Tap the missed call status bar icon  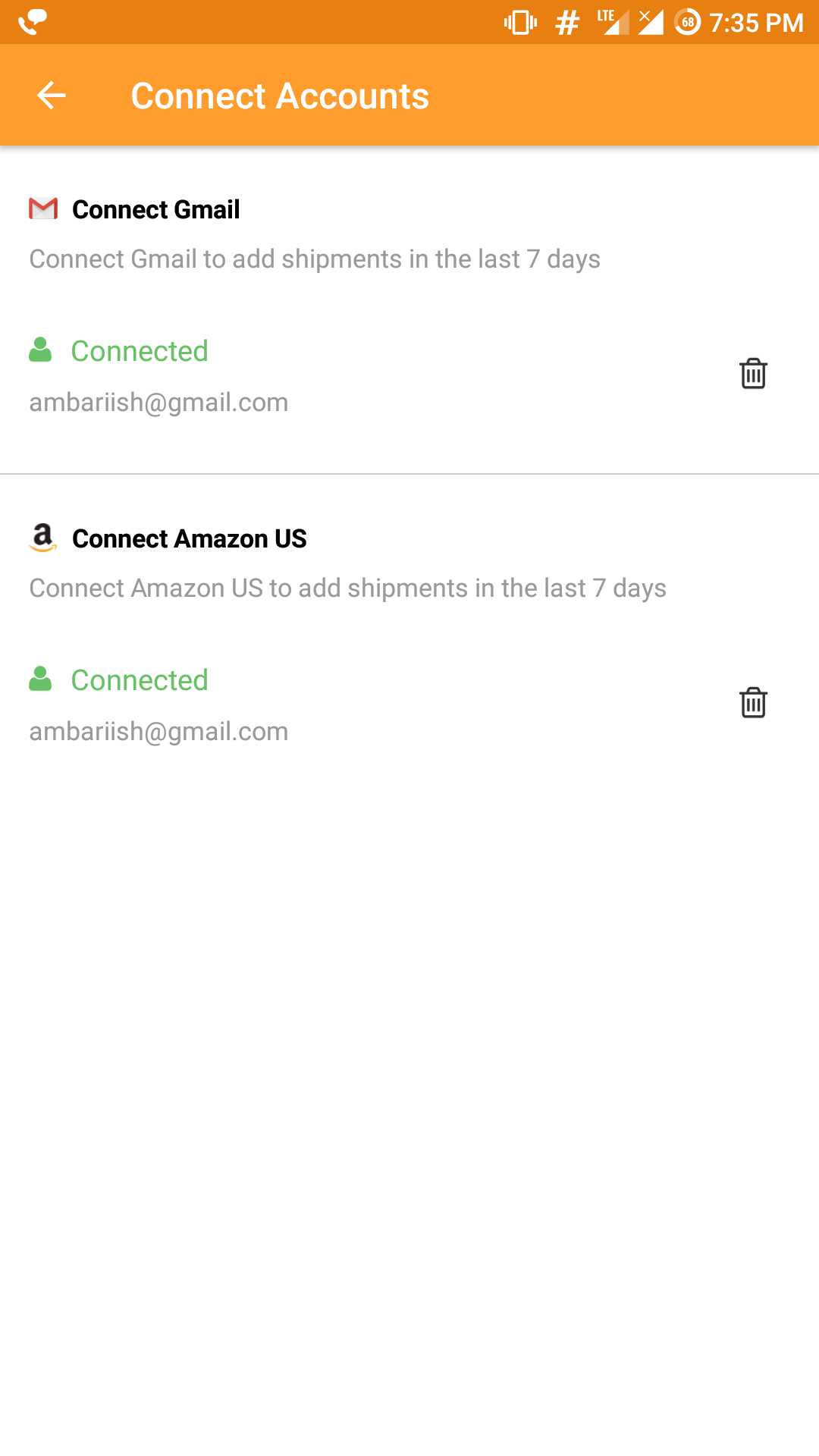(x=33, y=22)
